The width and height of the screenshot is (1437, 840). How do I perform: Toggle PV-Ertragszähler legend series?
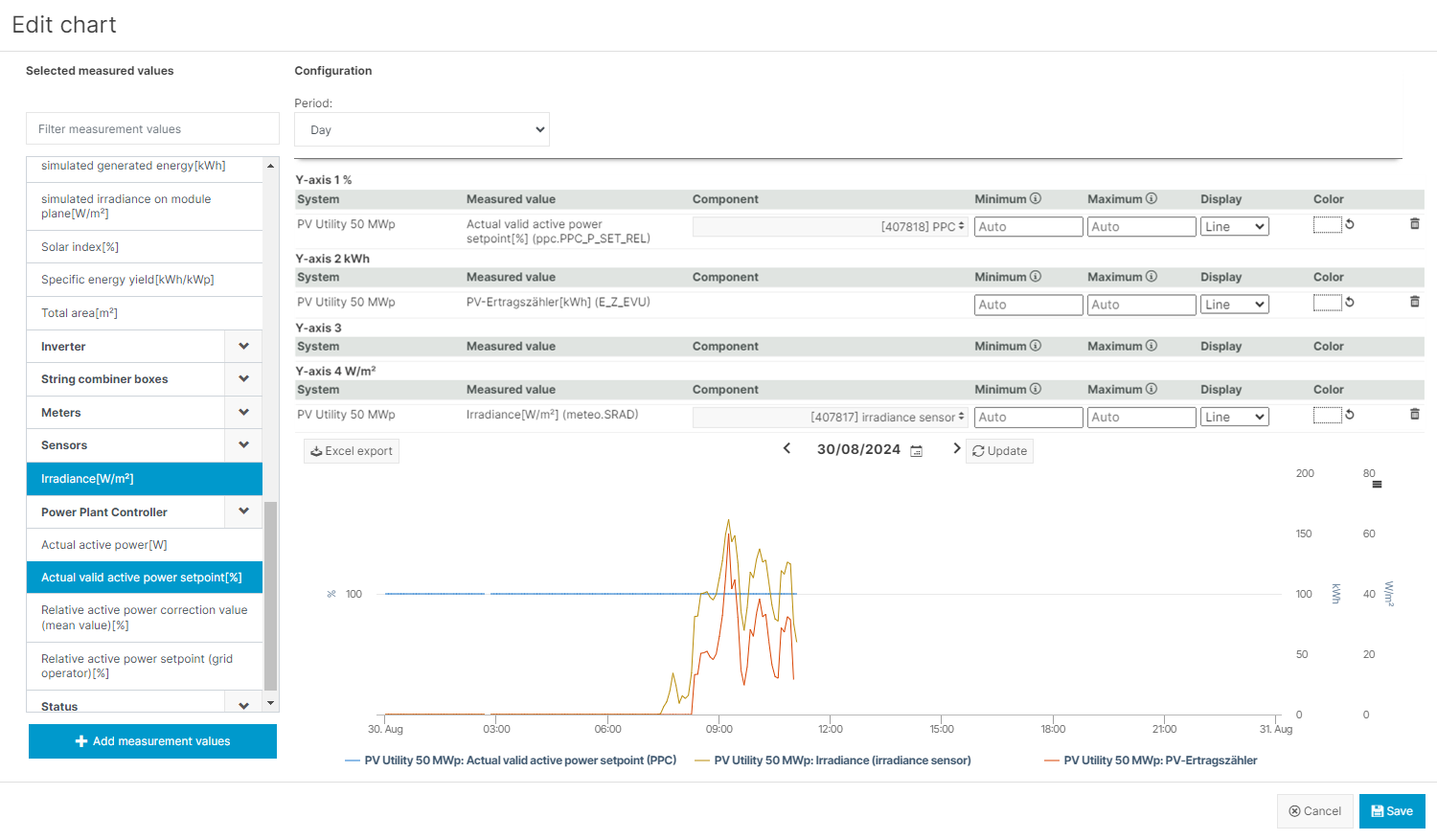pyautogui.click(x=1151, y=761)
